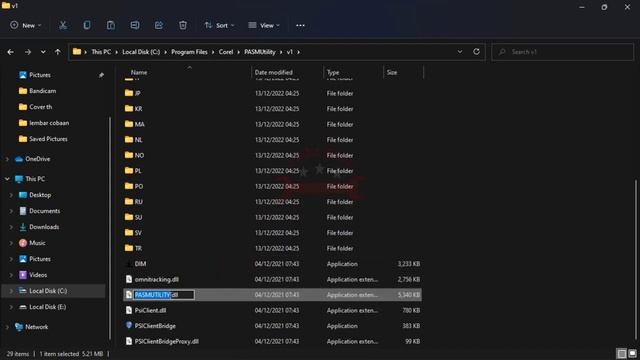Navigate to Local Disk (C:) breadcrumb
Screen dimensions: 640x360
click(x=141, y=52)
